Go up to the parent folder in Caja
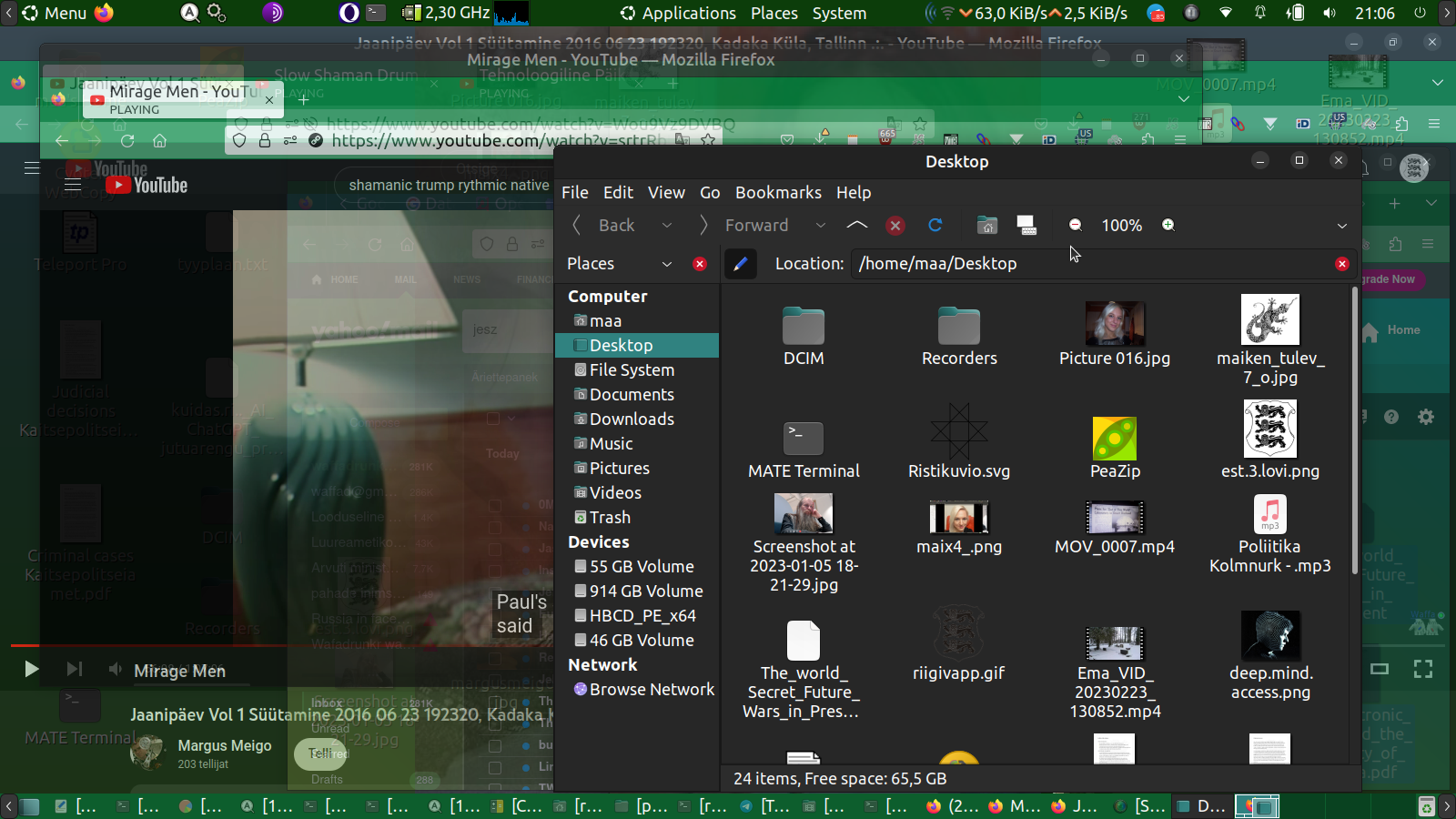 click(x=856, y=225)
